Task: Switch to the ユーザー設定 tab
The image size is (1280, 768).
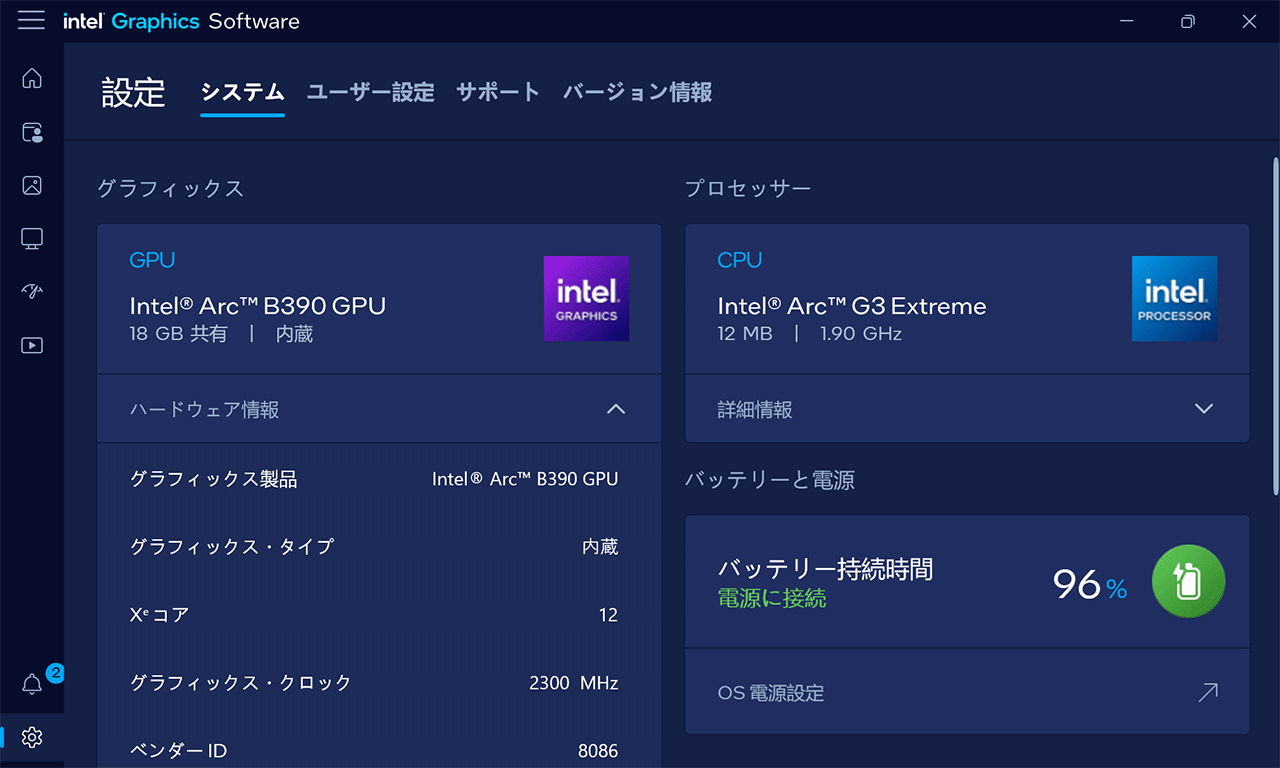Action: tap(371, 93)
